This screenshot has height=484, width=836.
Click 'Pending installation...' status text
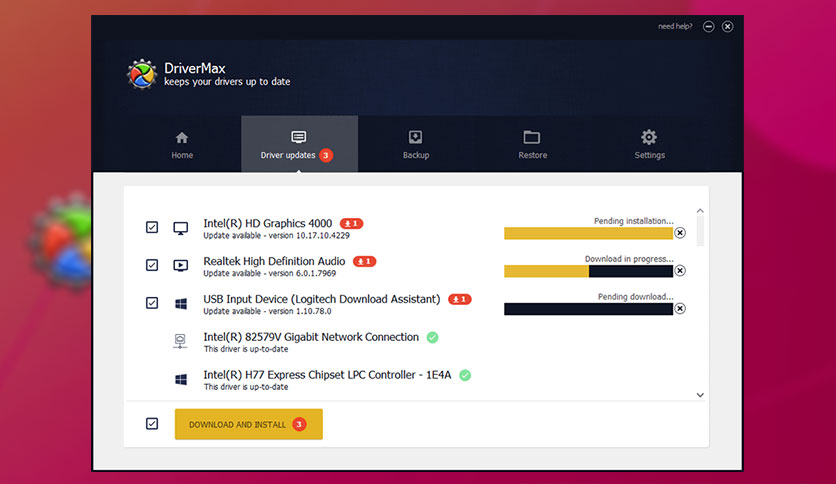(634, 221)
